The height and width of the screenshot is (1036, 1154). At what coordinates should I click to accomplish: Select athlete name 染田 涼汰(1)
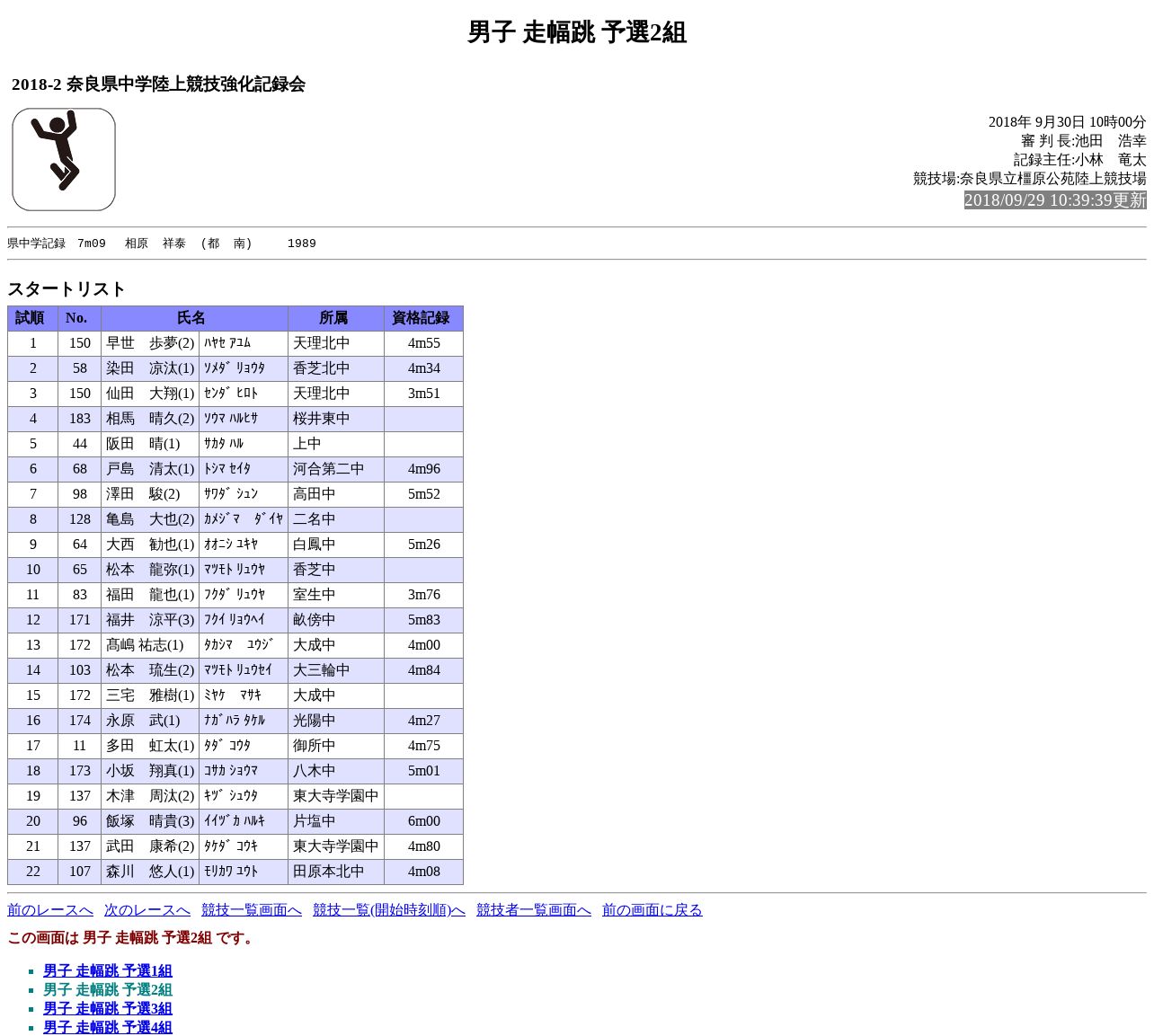pos(150,368)
